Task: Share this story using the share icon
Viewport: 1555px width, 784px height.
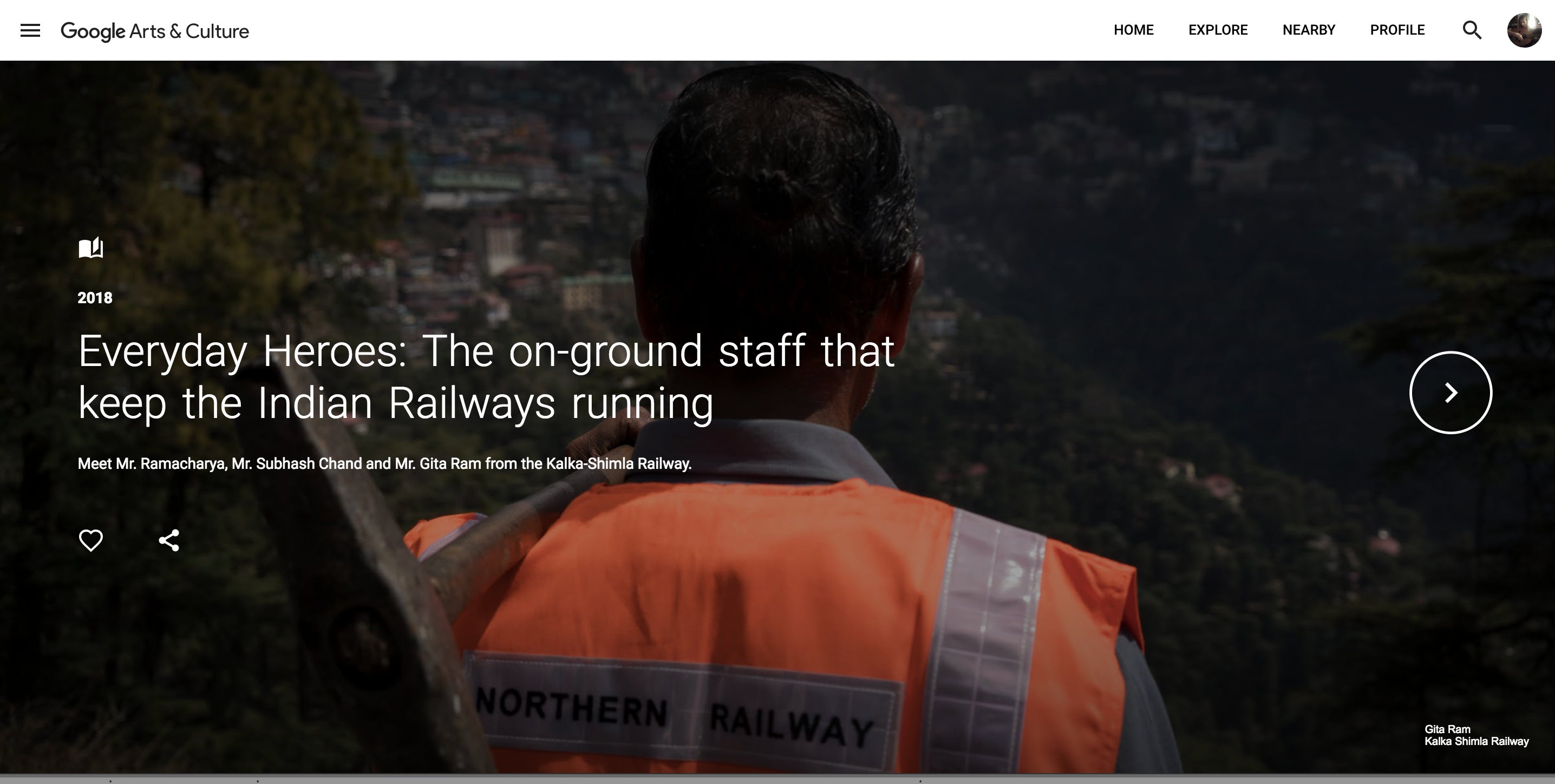Action: point(169,540)
